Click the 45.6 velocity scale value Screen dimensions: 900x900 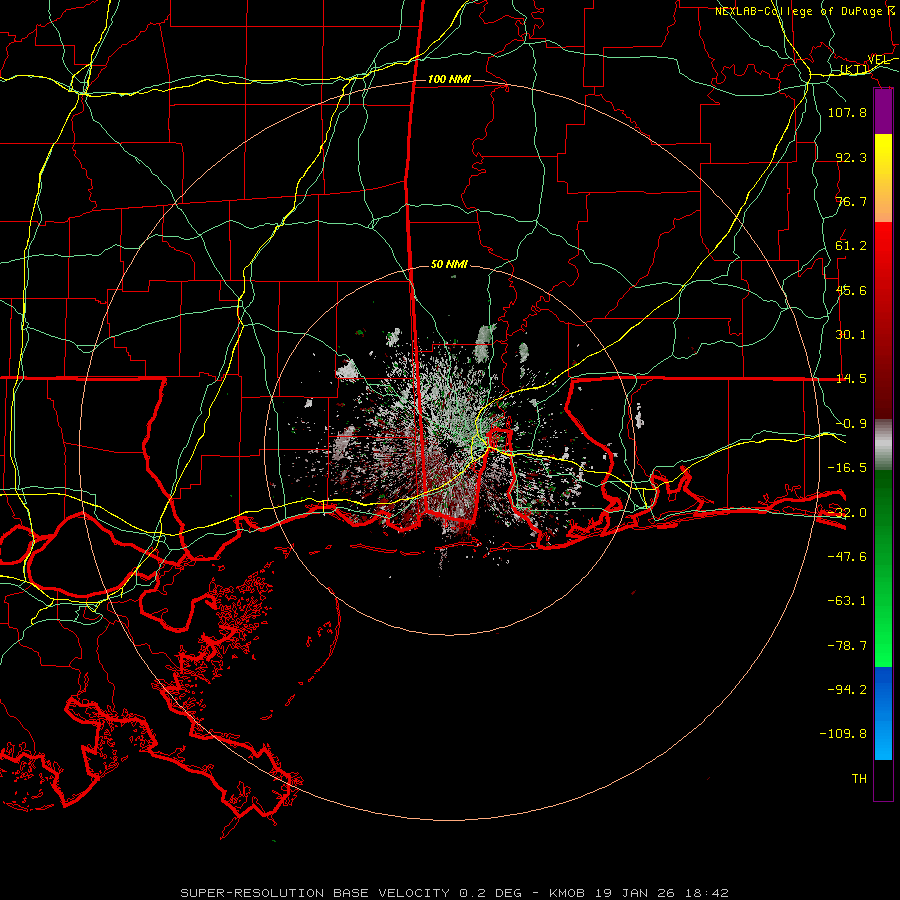click(x=851, y=290)
